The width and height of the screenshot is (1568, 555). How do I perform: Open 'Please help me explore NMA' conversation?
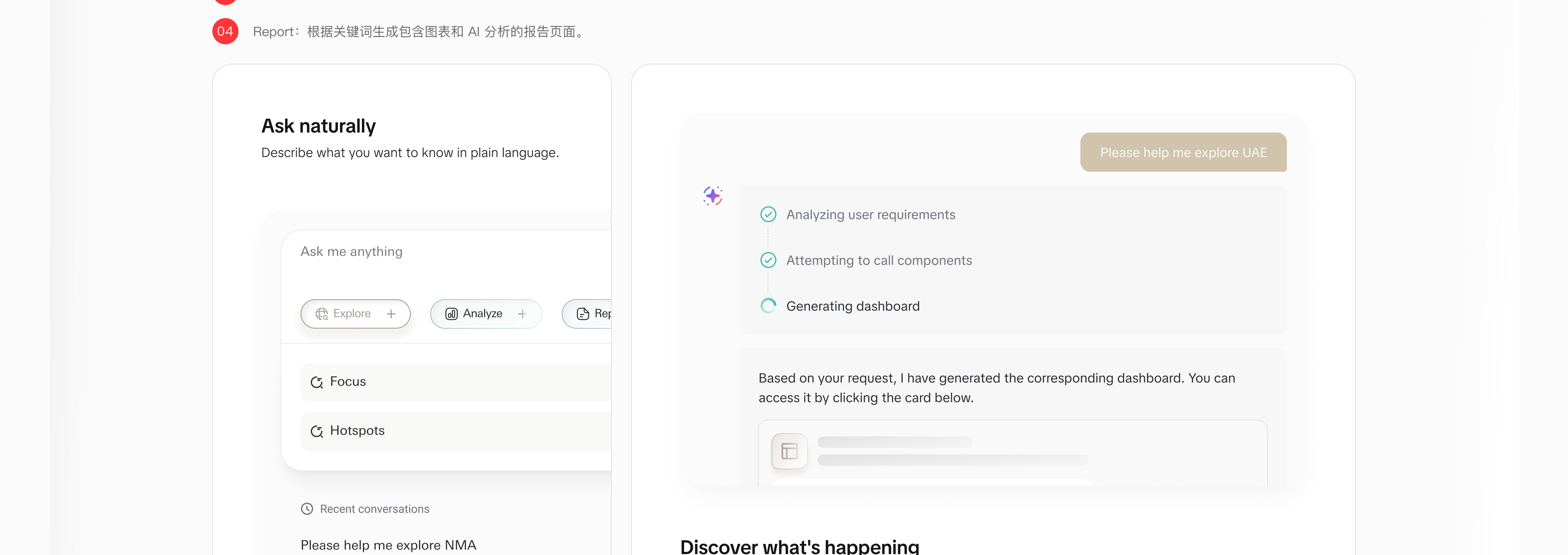388,545
